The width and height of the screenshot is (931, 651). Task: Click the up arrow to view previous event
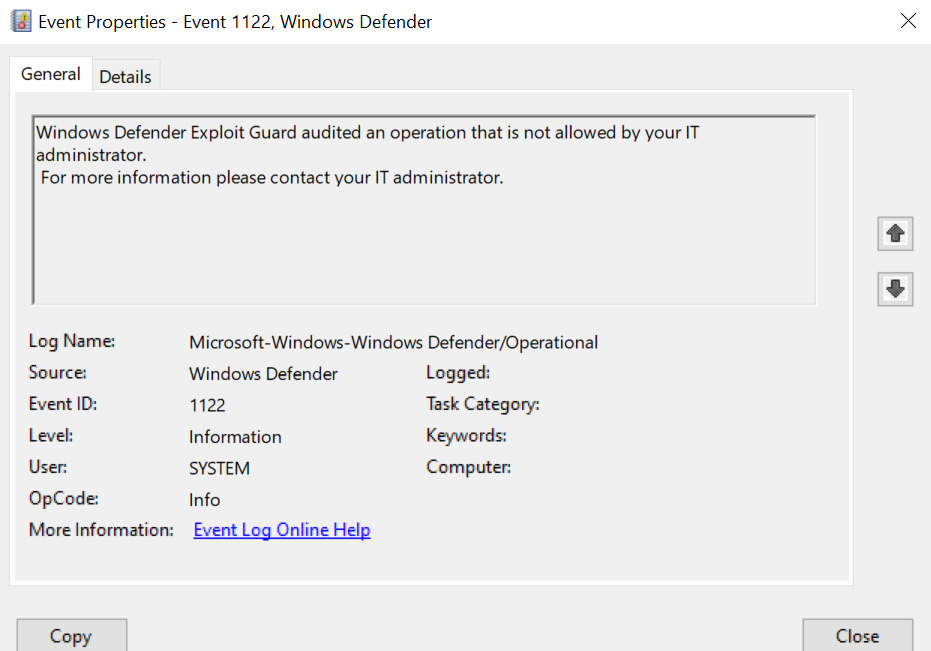click(x=895, y=233)
